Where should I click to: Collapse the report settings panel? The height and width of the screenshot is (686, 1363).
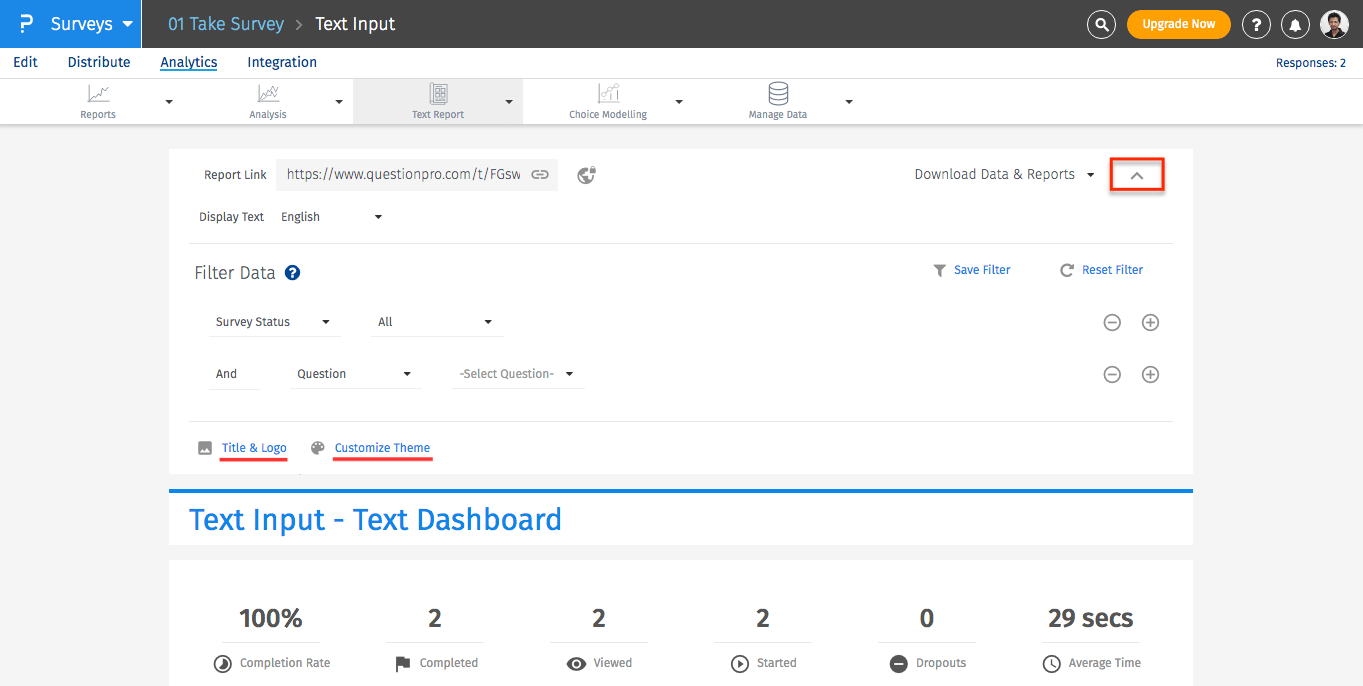1136,175
